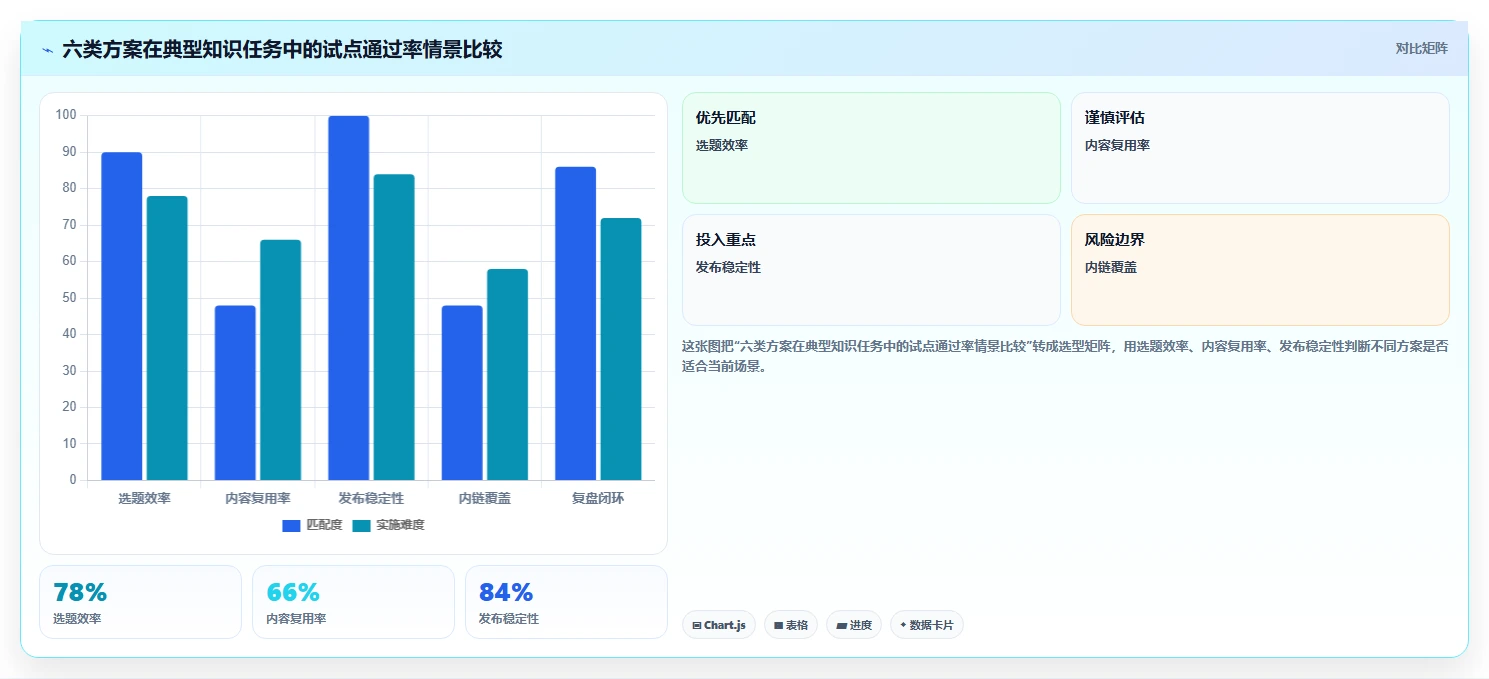Image resolution: width=1489 pixels, height=679 pixels.
Task: Click the blue 匹配度 bar for 选题效率
Action: click(x=122, y=316)
